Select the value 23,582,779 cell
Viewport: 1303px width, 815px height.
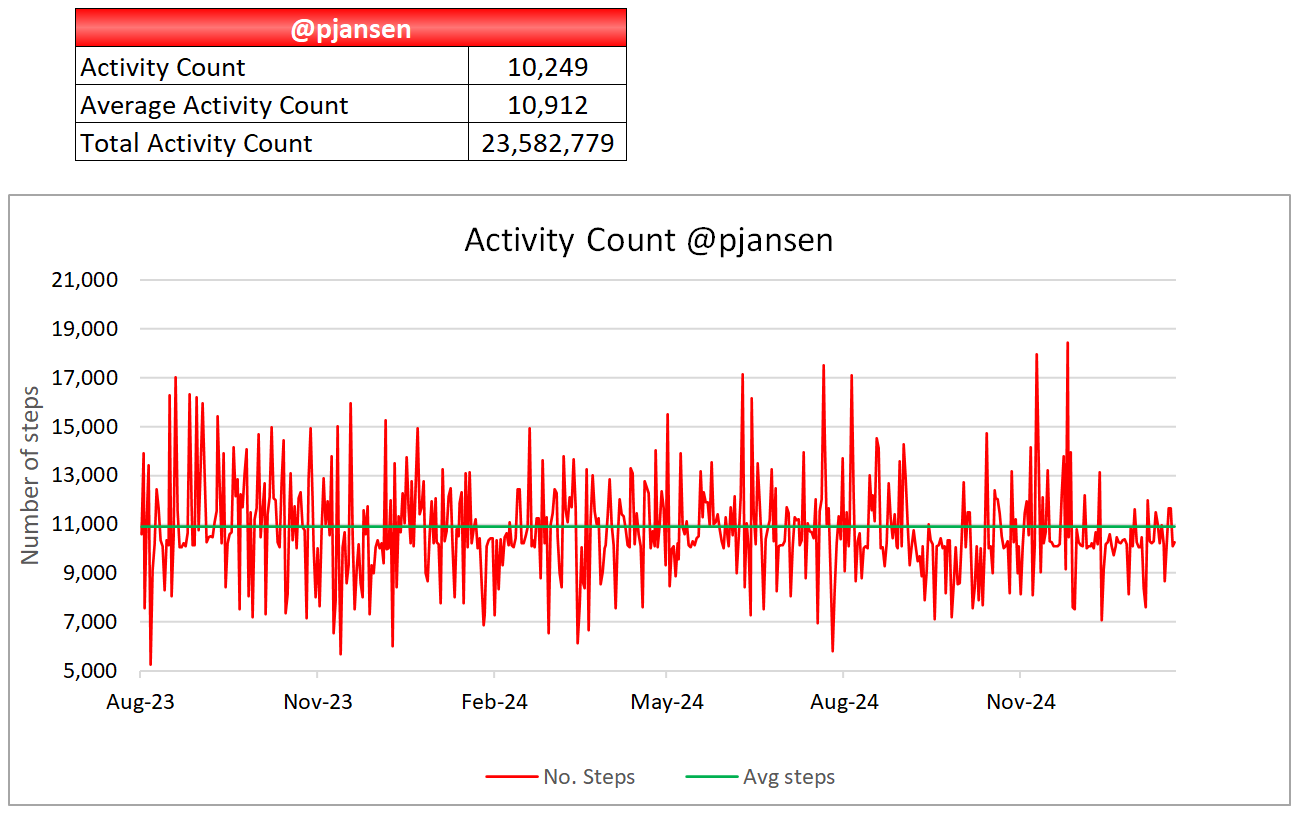point(548,143)
